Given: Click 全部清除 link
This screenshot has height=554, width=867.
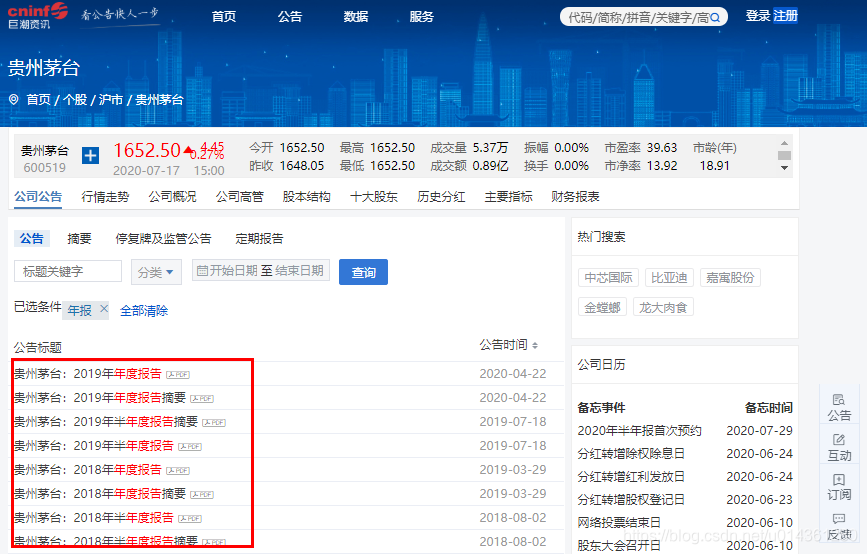Looking at the screenshot, I should click(144, 311).
